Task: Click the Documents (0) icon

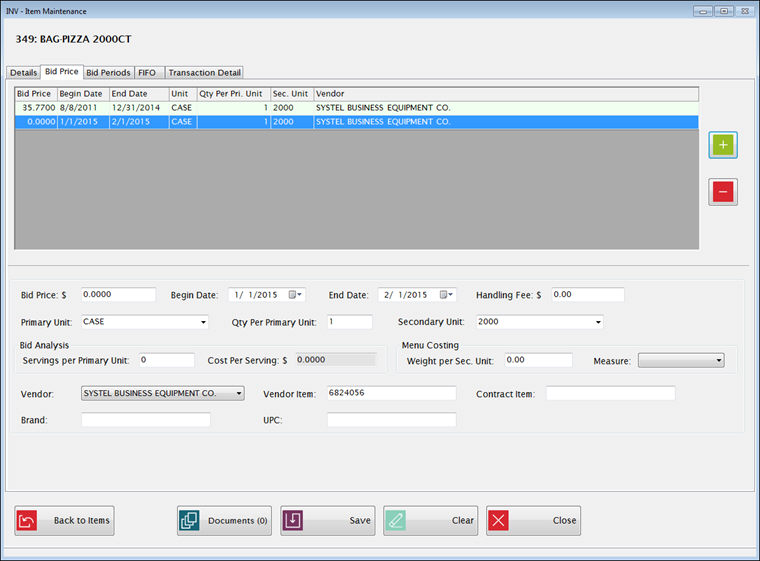Action: pos(190,521)
